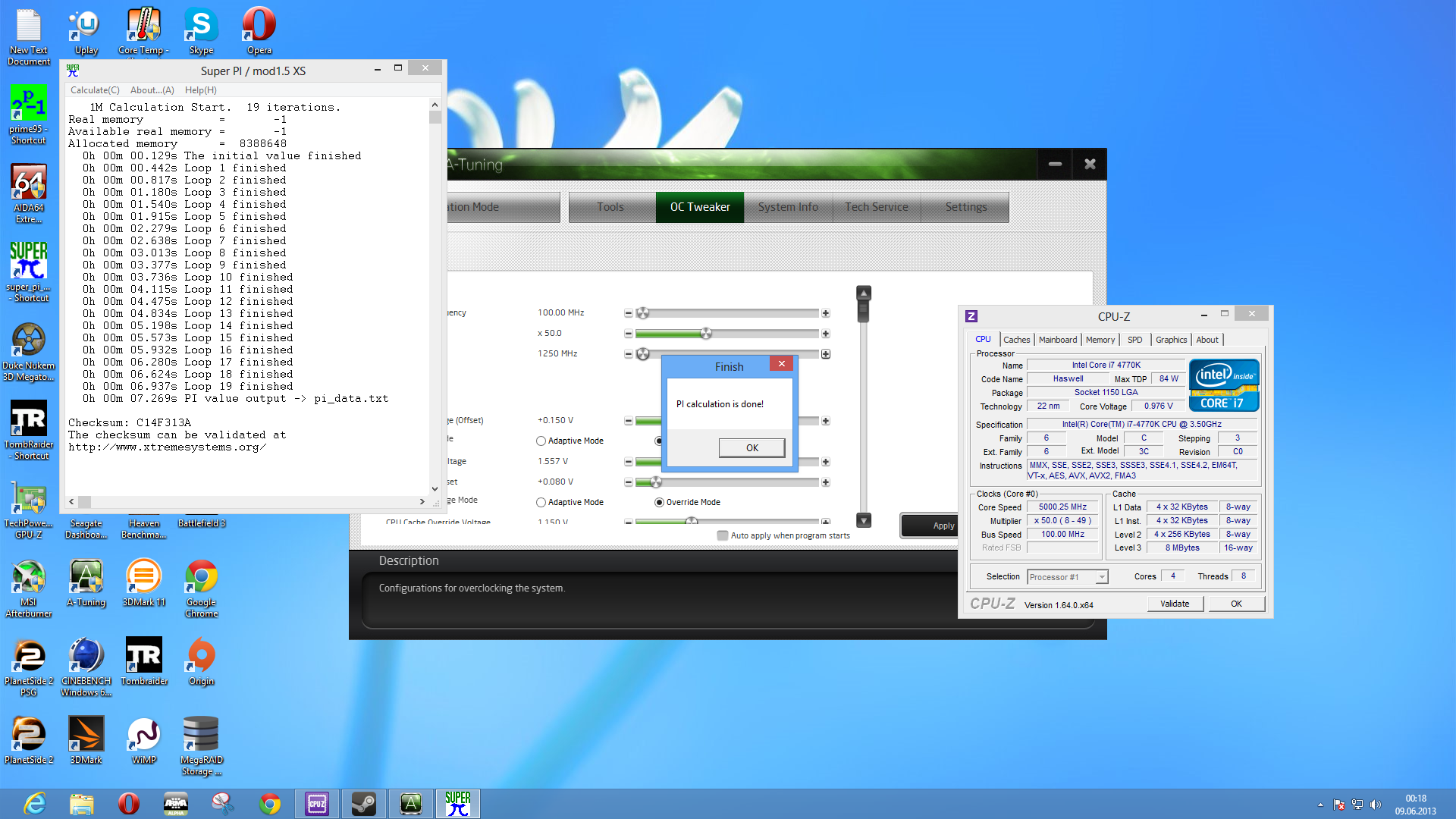The width and height of the screenshot is (1456, 819).
Task: Open File Explorer from the taskbar
Action: pyautogui.click(x=81, y=804)
